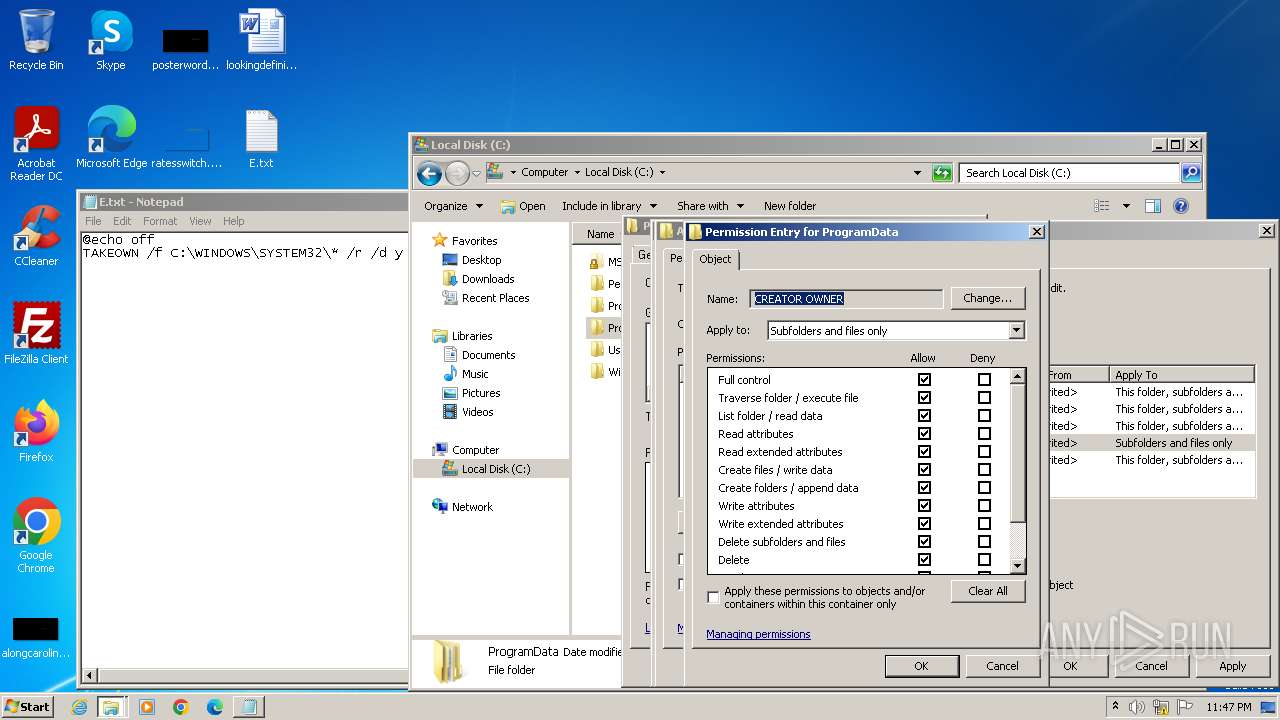Screen dimensions: 1280x720
Task: Check Allow for Full control
Action: pos(924,380)
